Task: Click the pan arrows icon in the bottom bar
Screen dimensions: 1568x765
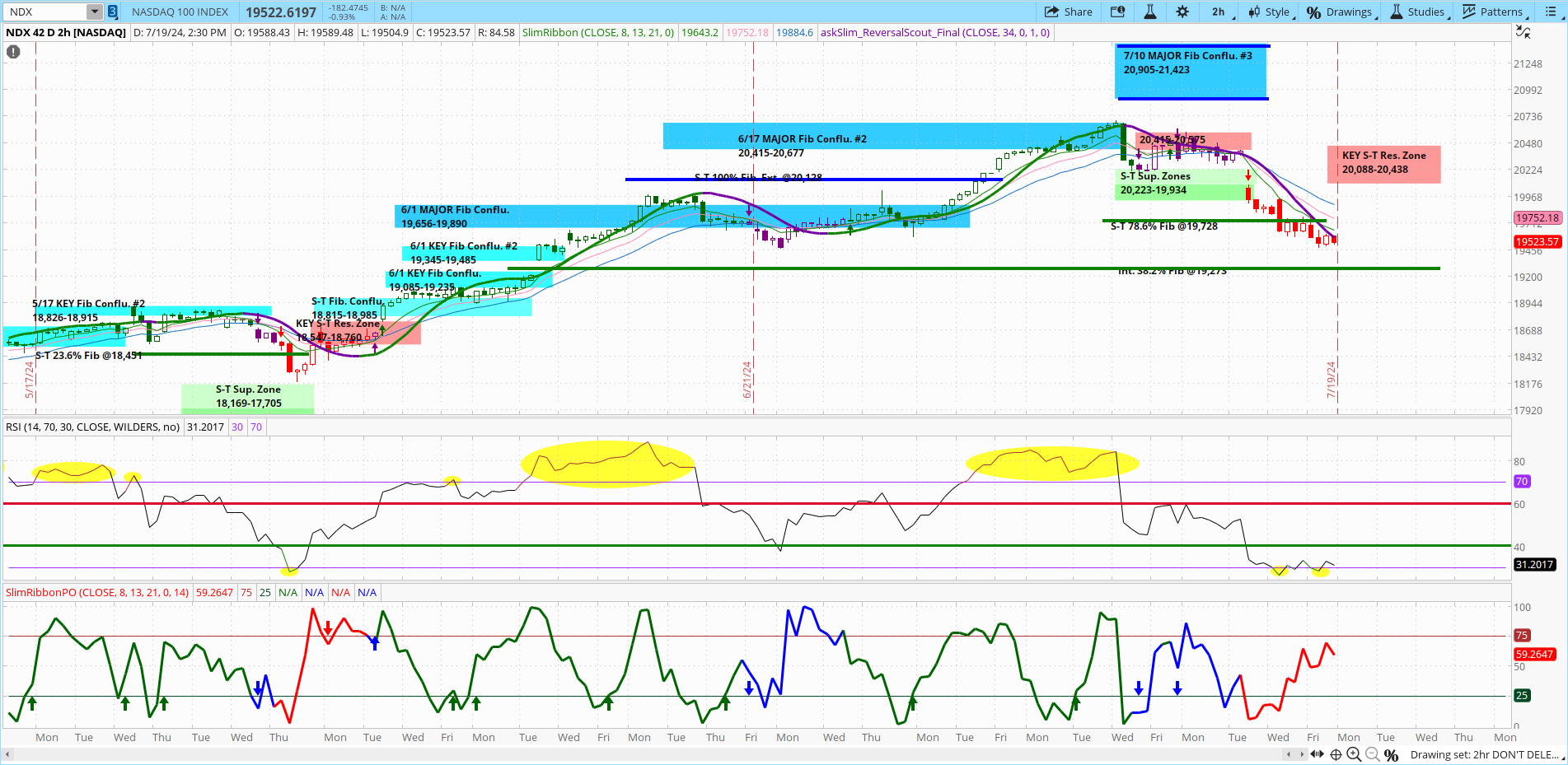Action: (1318, 754)
